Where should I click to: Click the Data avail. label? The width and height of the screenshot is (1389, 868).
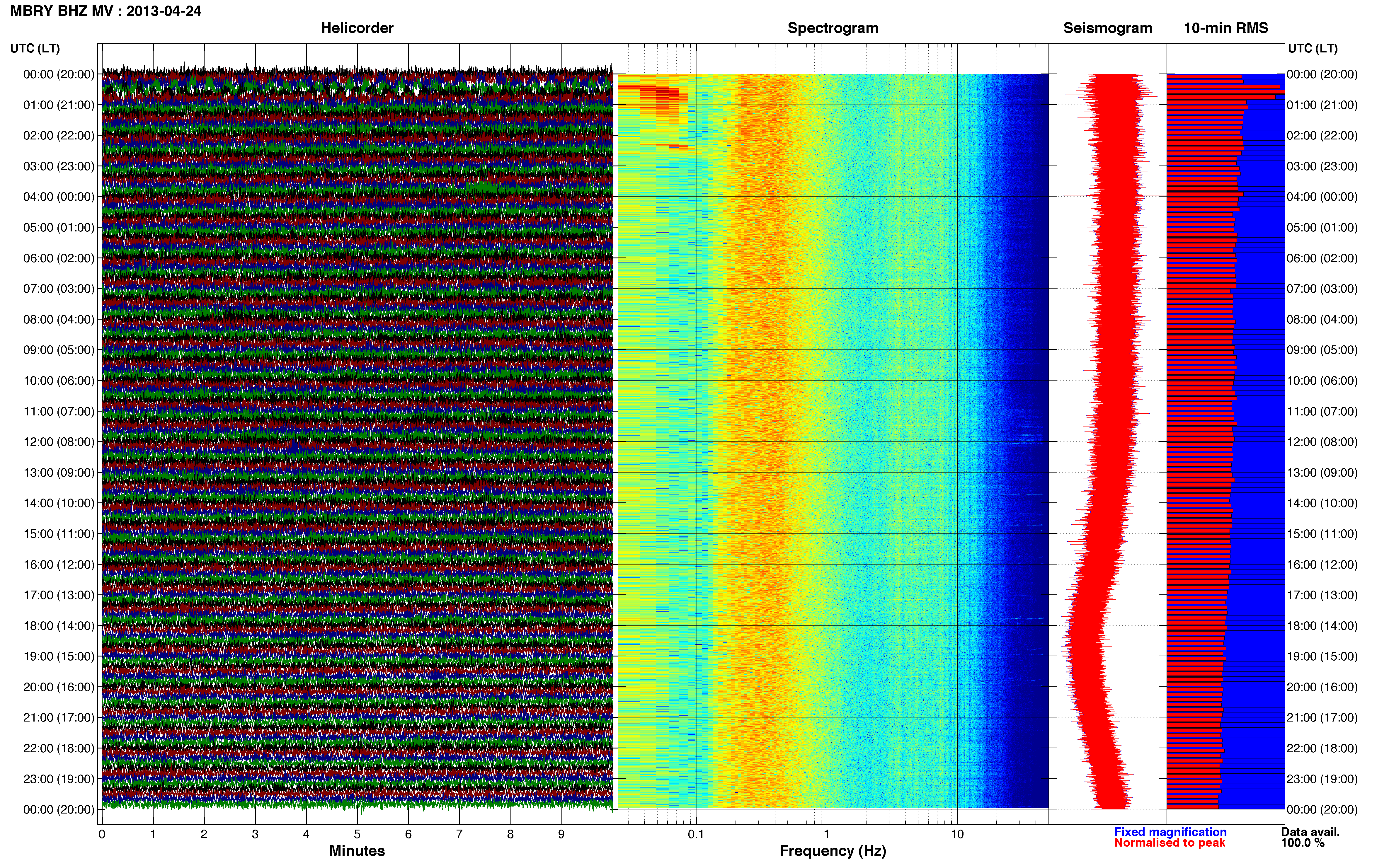tap(1310, 832)
